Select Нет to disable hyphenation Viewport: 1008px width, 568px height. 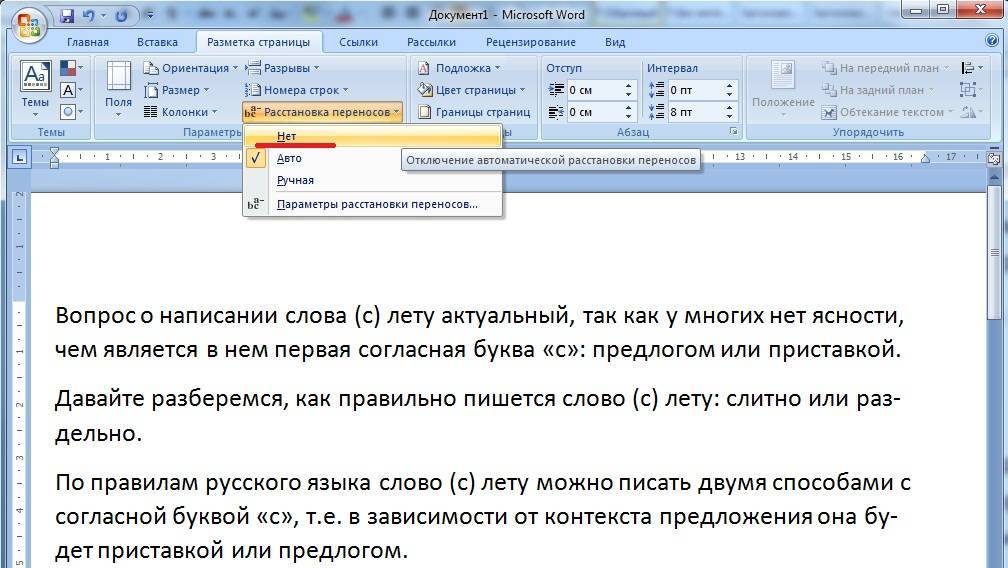click(x=373, y=136)
